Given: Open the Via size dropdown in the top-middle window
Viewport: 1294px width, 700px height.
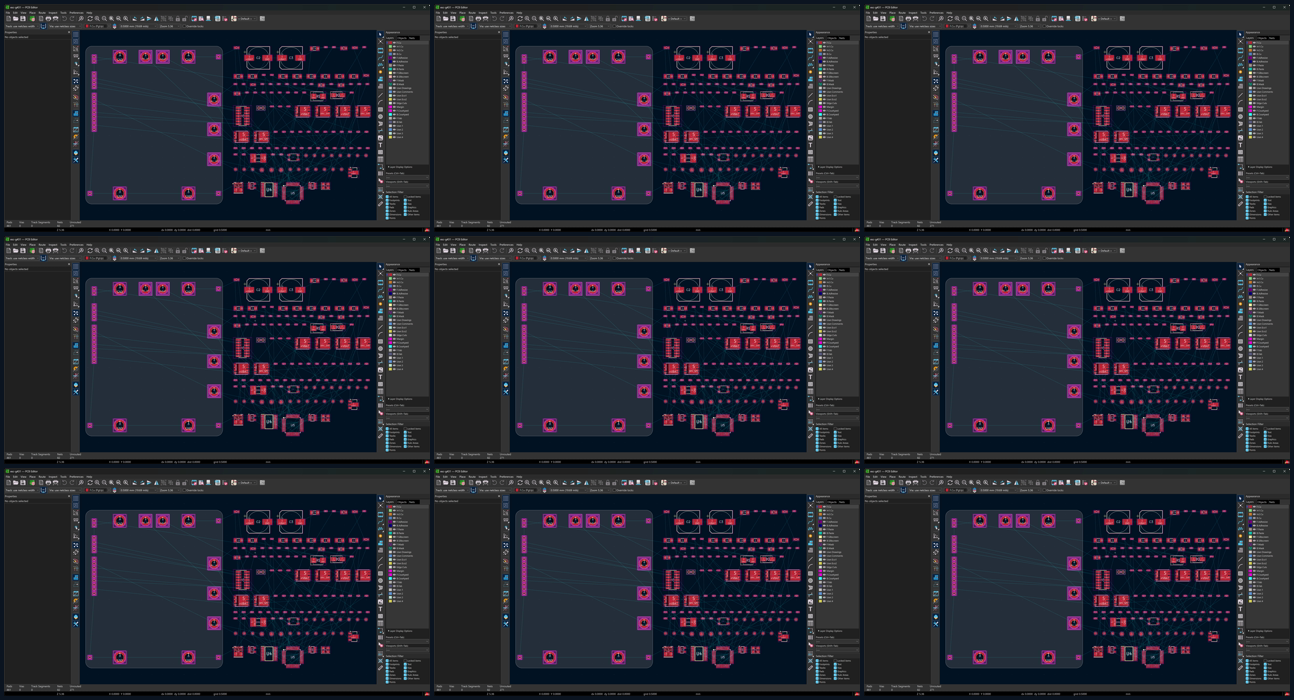Looking at the screenshot, I should (x=494, y=26).
